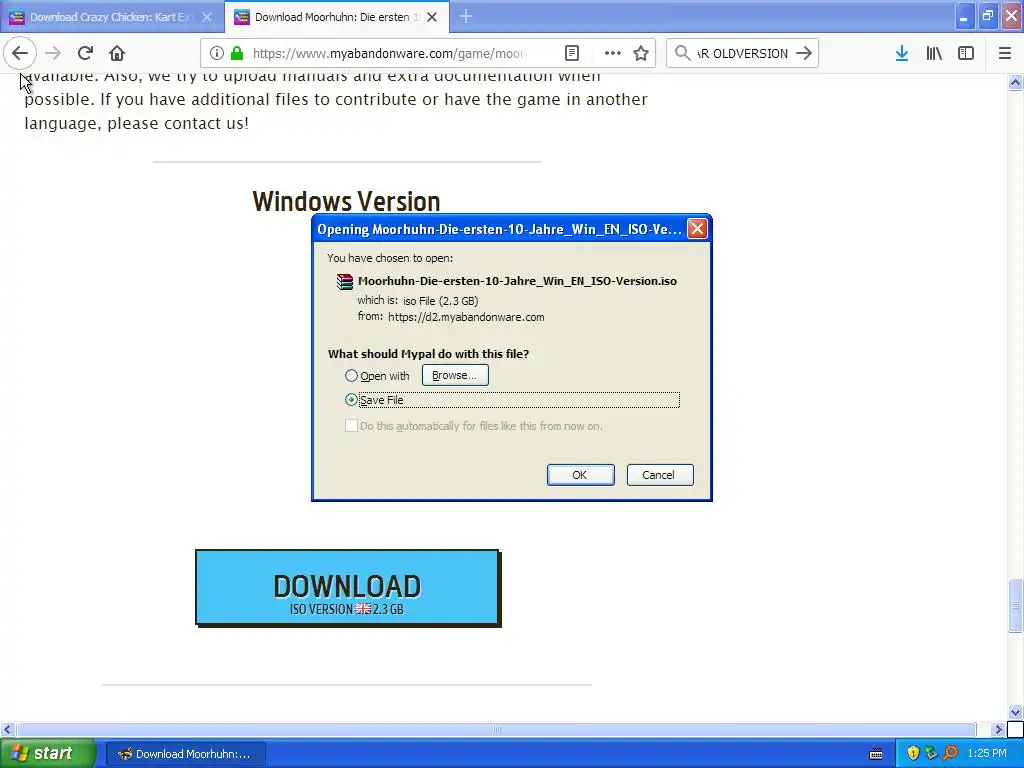Check Do this automatically for files
The height and width of the screenshot is (768, 1024).
point(351,426)
